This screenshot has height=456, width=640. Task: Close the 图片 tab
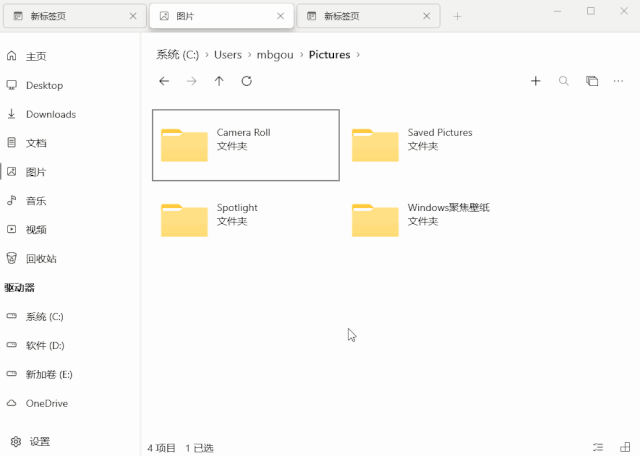click(280, 16)
